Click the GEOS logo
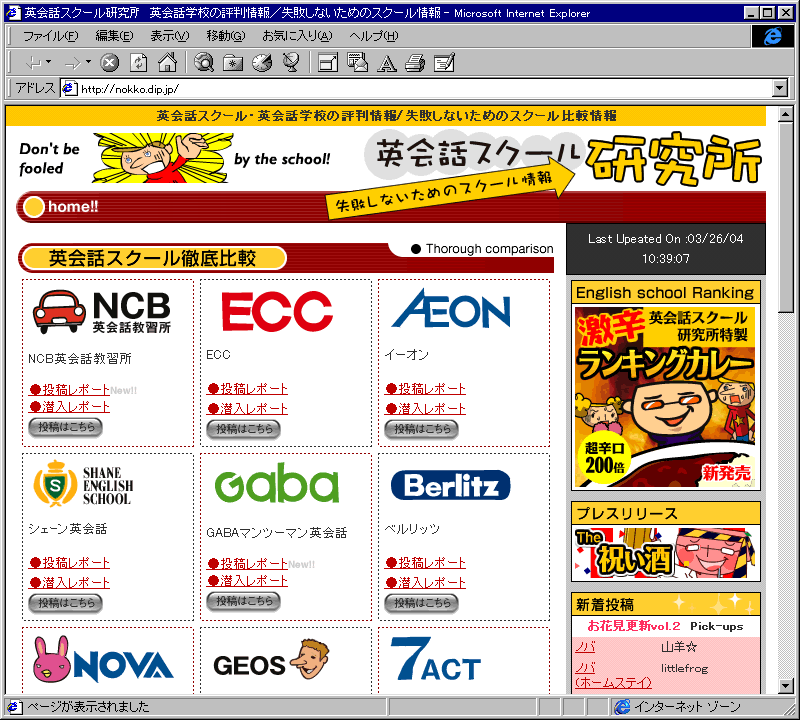This screenshot has height=720, width=800. coord(272,659)
